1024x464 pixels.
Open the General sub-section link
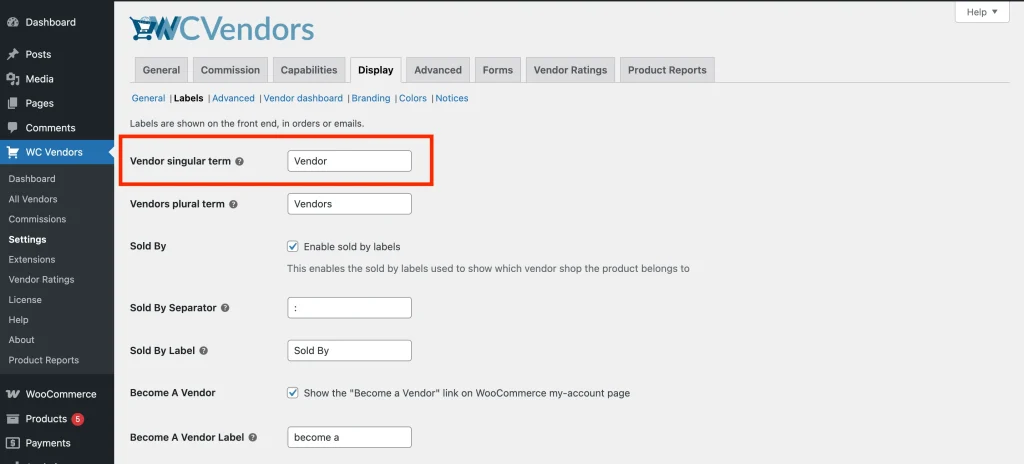pyautogui.click(x=148, y=98)
